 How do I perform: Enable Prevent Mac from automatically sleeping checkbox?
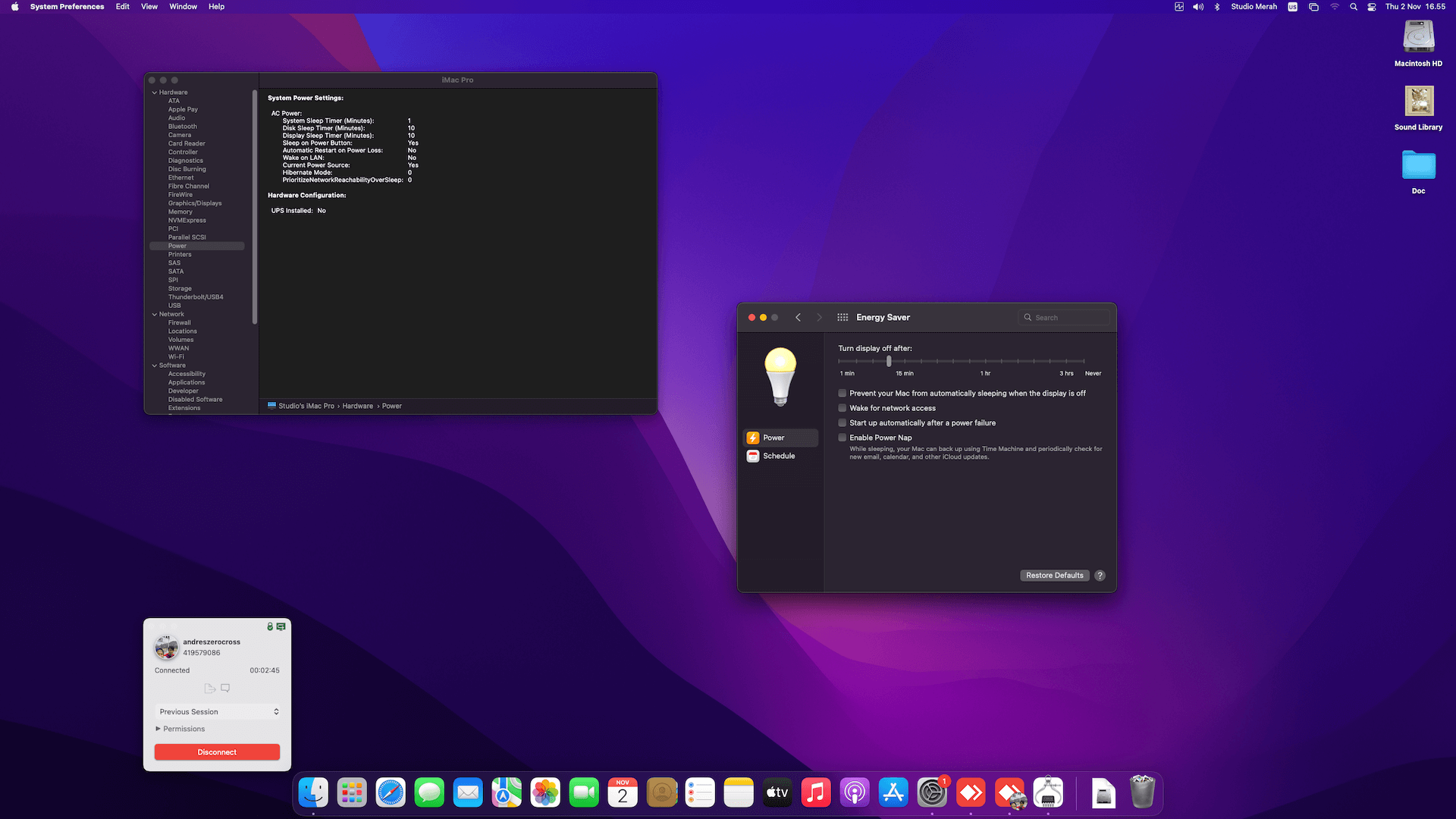point(842,394)
